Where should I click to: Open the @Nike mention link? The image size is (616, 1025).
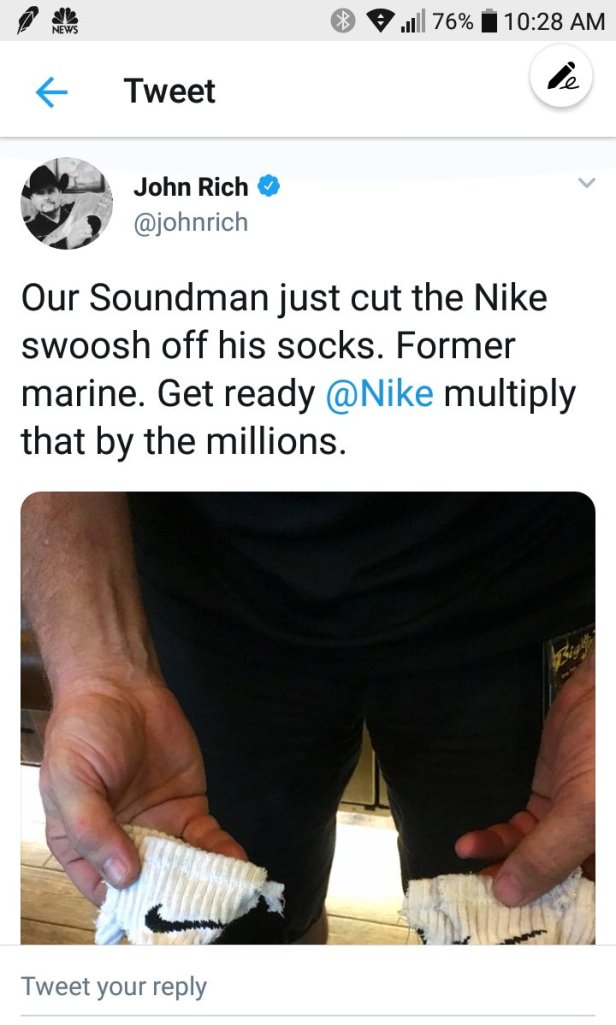379,393
